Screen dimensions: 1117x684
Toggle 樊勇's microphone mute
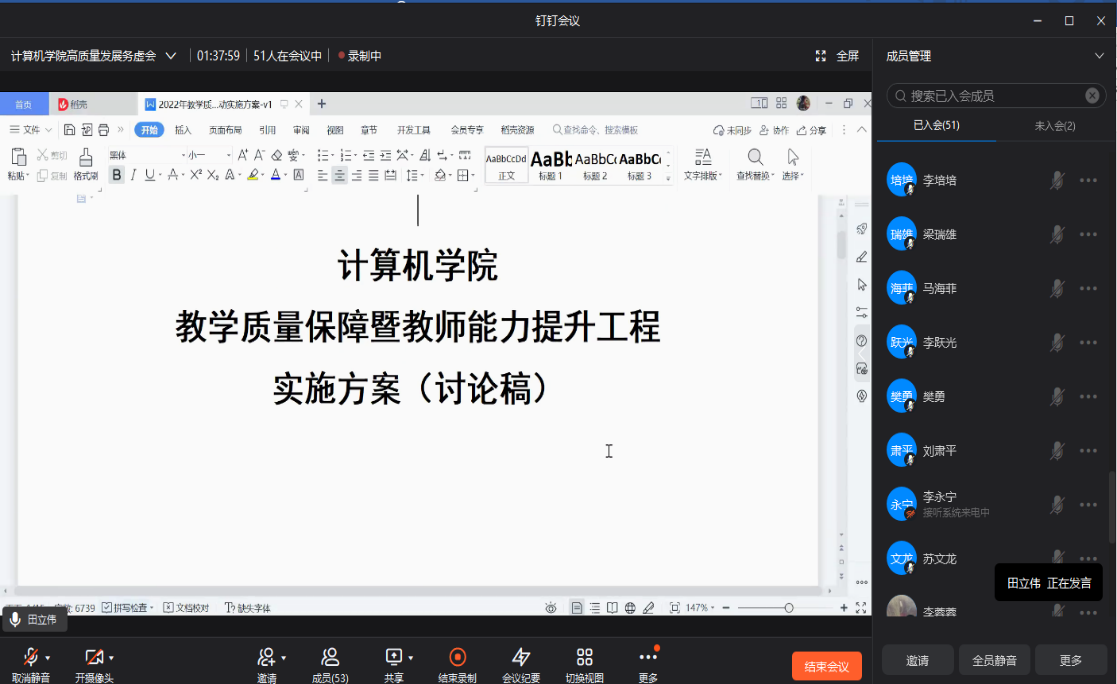[x=1057, y=397]
